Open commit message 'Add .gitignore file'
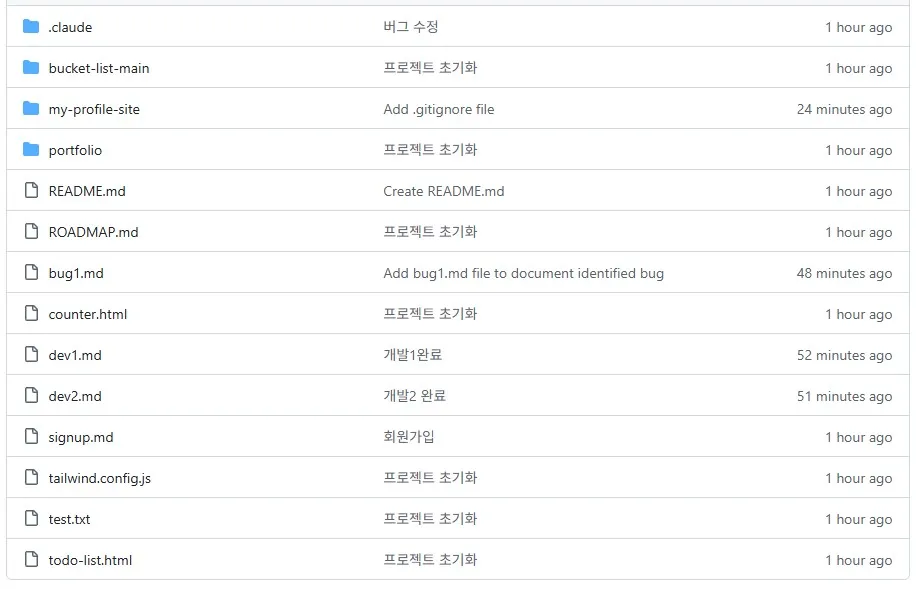This screenshot has height=589, width=920. point(438,109)
